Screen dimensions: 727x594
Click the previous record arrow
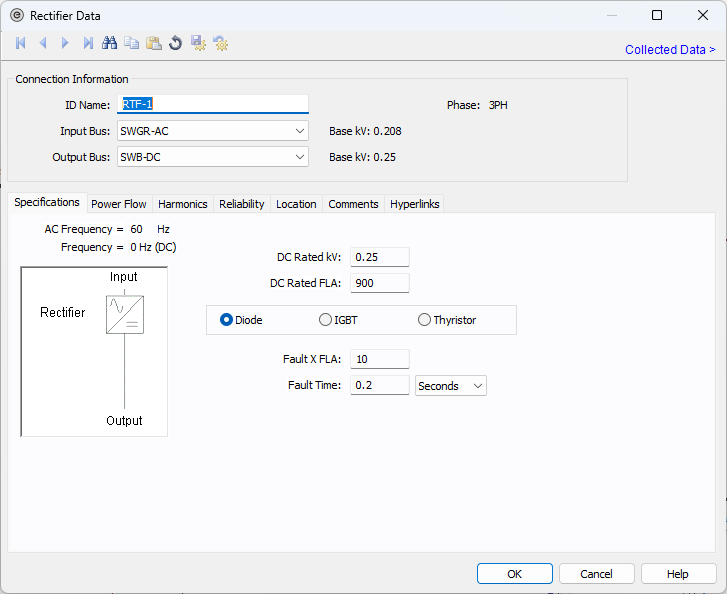pyautogui.click(x=43, y=43)
